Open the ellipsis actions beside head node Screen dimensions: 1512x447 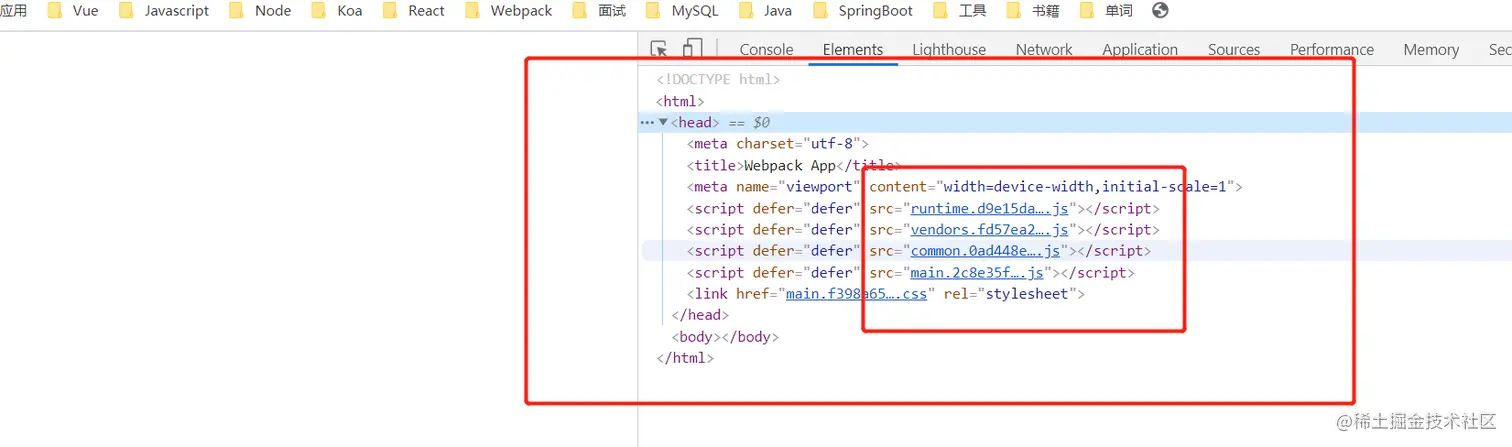click(647, 122)
